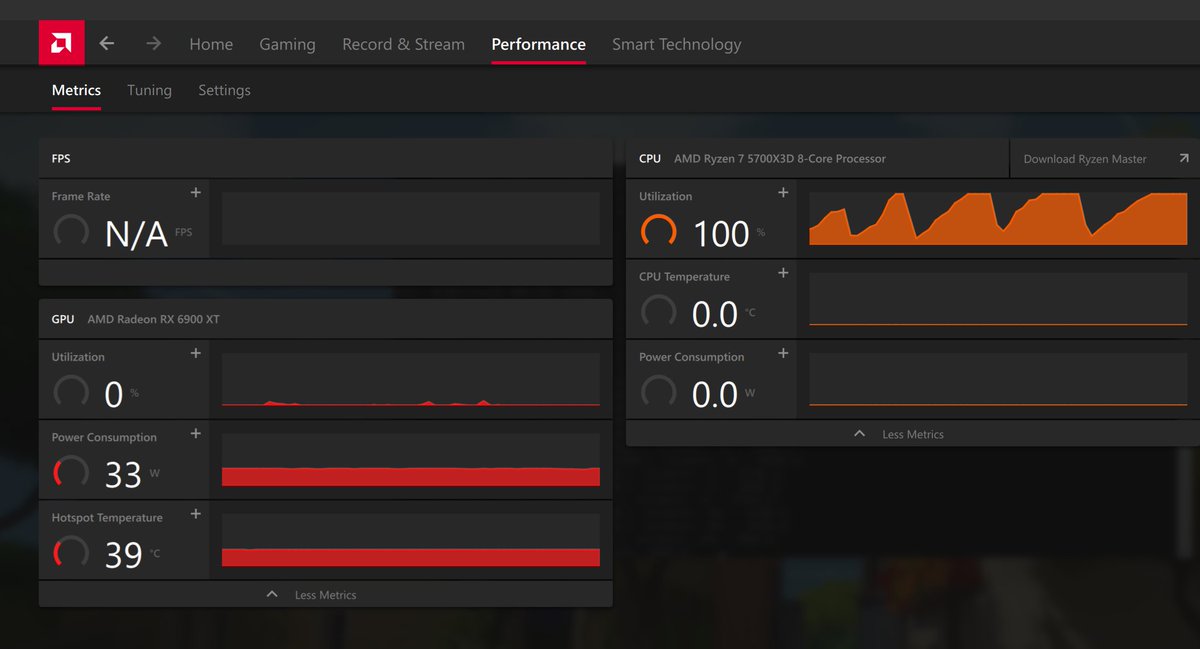The height and width of the screenshot is (649, 1200).
Task: Click the Frame Rate gauge dial
Action: coord(71,232)
